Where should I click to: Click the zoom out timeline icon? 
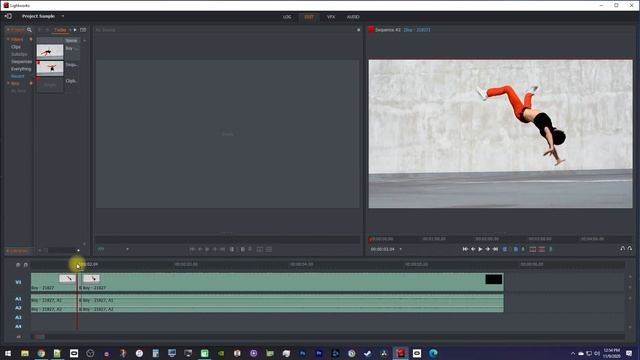18,265
